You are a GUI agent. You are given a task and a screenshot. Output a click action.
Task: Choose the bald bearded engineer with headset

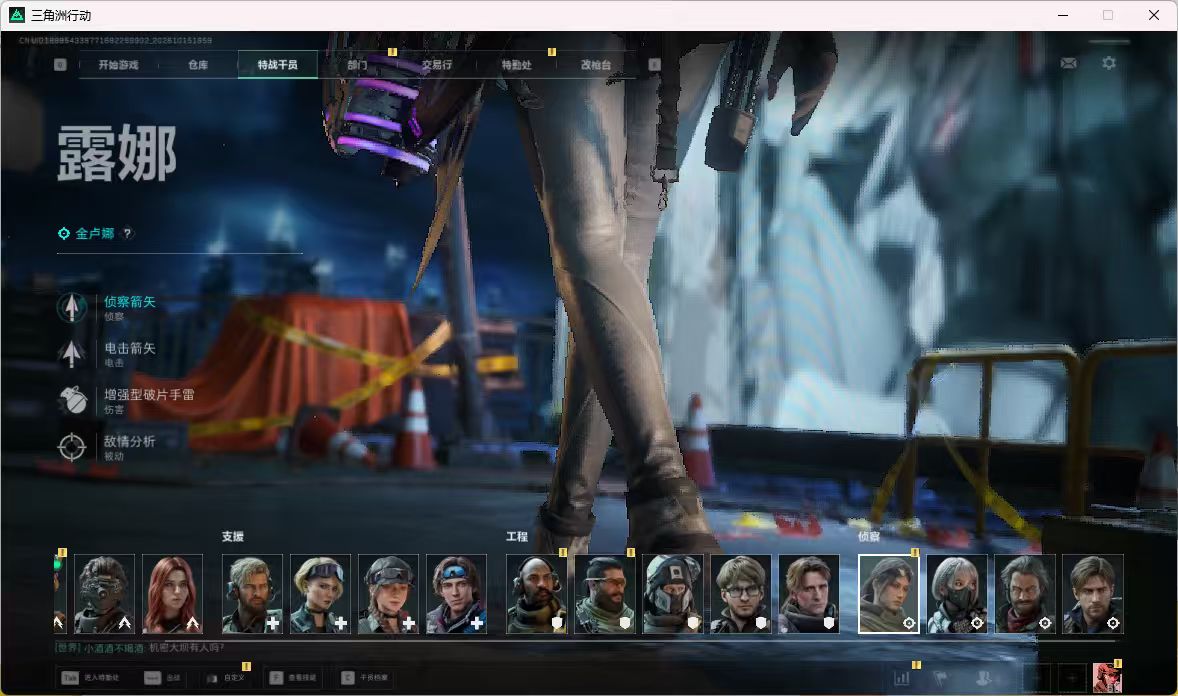tap(536, 594)
